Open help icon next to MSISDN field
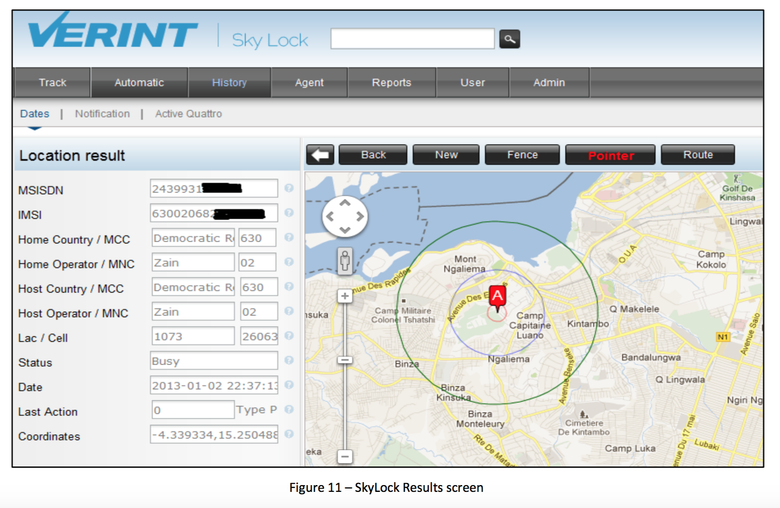This screenshot has width=780, height=508. click(289, 188)
